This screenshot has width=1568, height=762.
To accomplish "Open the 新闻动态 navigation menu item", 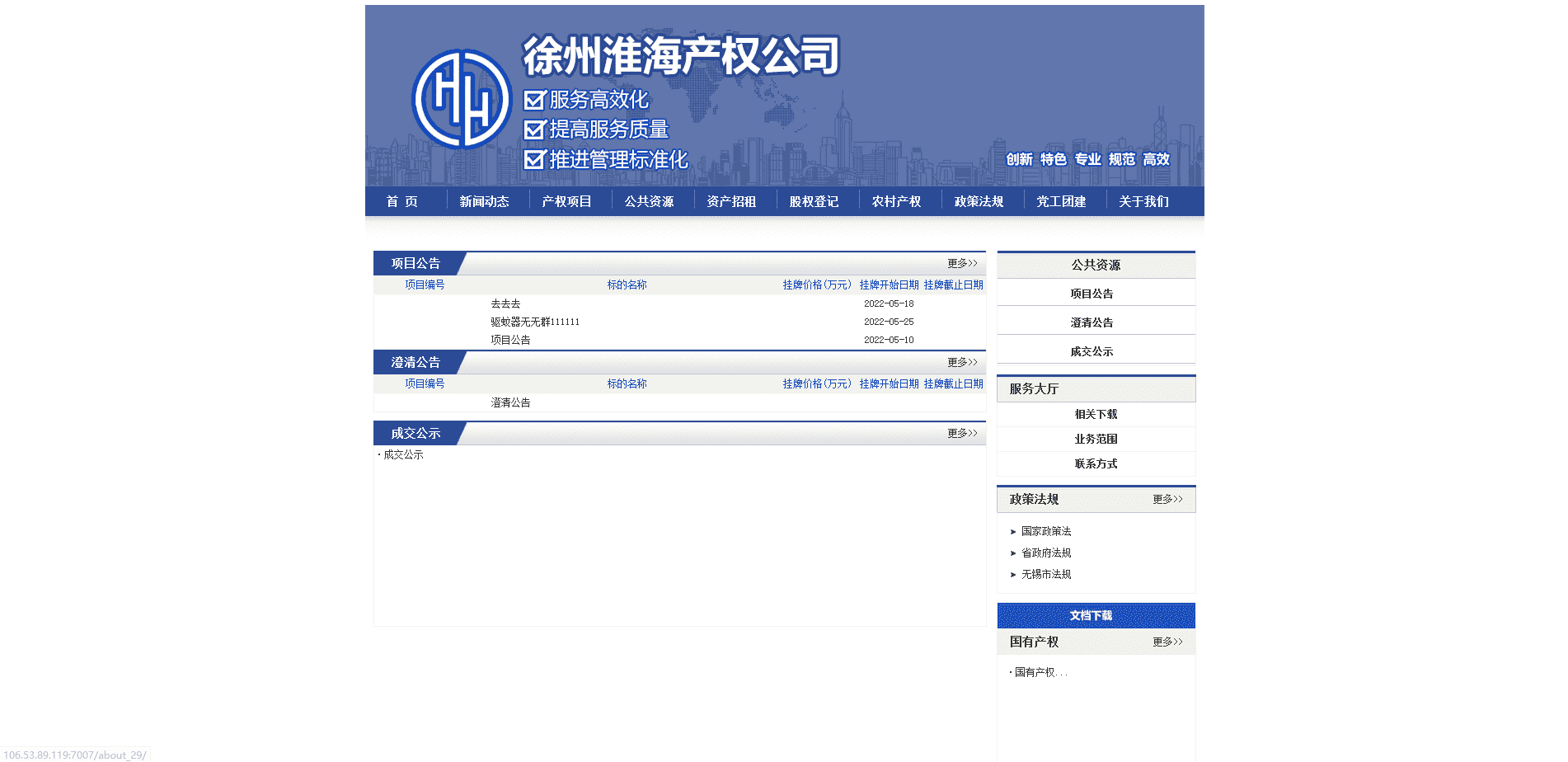I will [484, 201].
